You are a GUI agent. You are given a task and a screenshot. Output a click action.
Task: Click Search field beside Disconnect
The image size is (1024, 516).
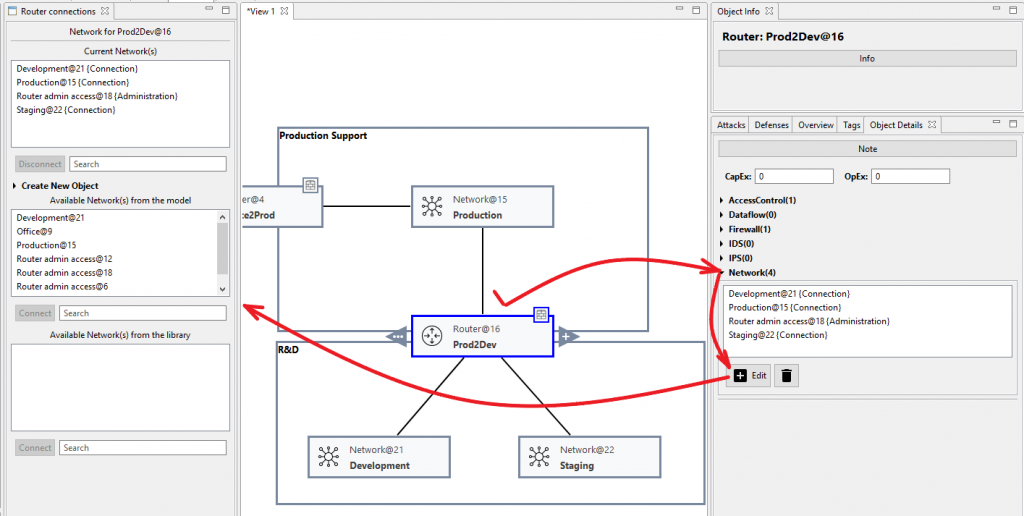pos(148,164)
